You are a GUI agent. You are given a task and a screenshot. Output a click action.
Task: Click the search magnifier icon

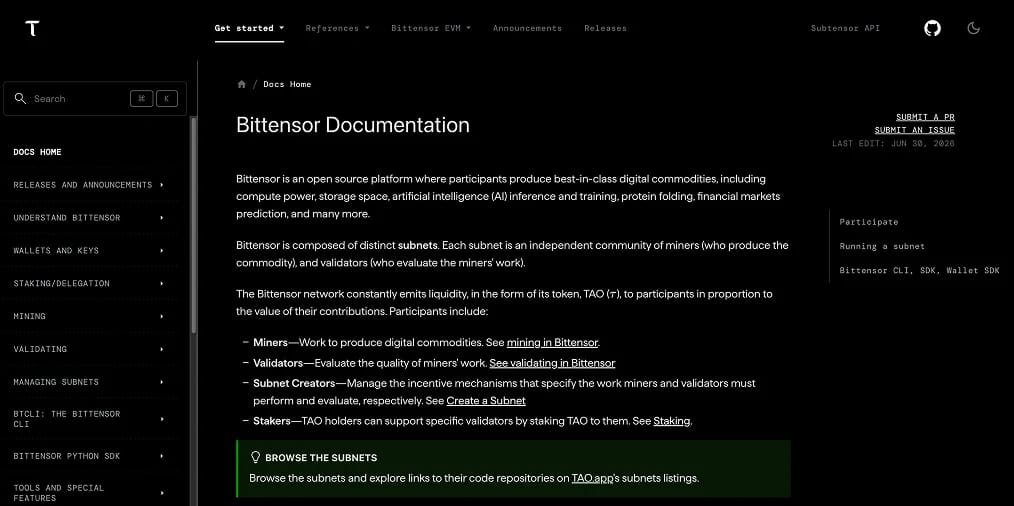click(x=20, y=98)
